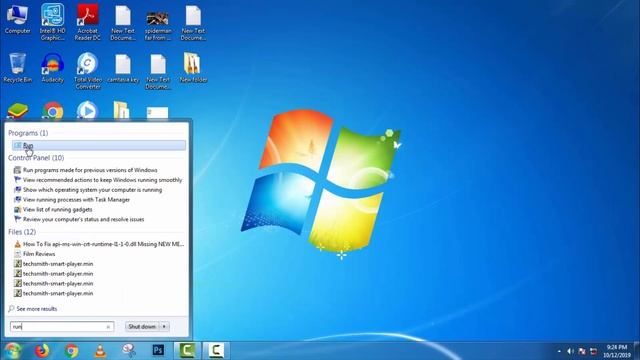Open the Programs (1) results heading
This screenshot has width=640, height=360.
click(x=28, y=133)
